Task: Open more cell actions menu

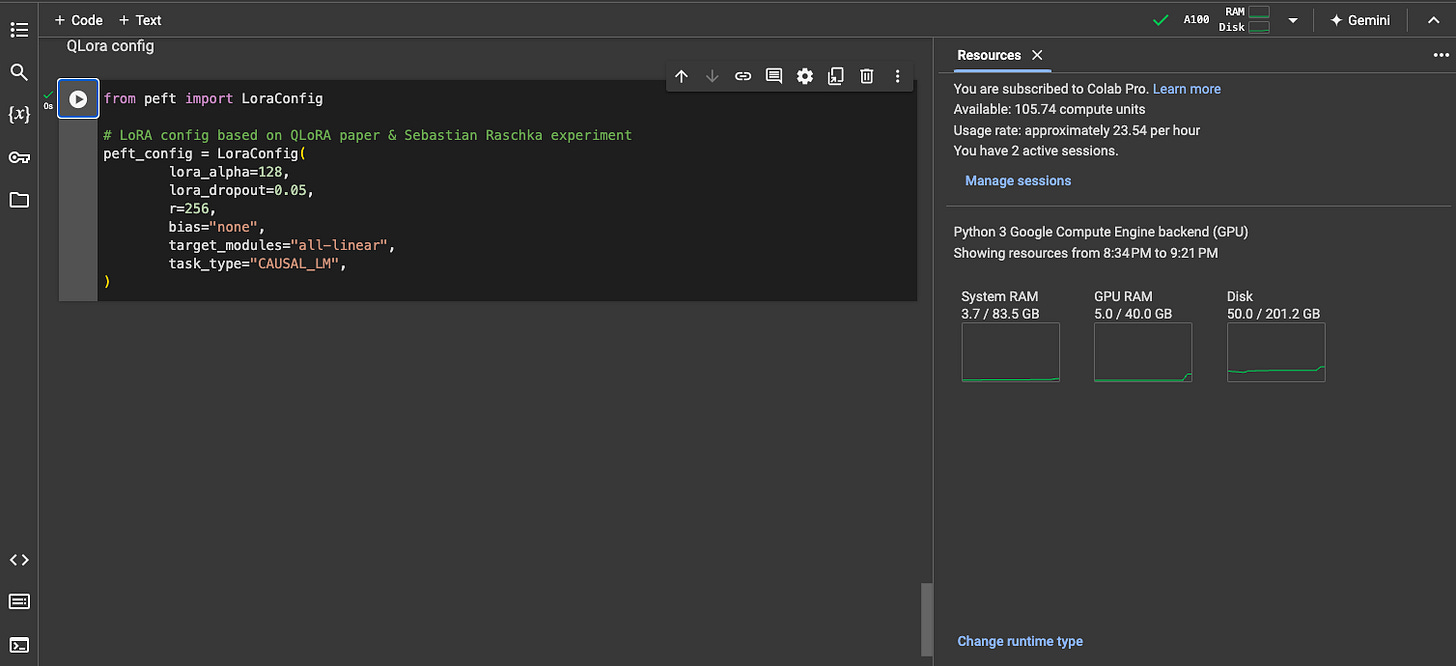Action: (897, 76)
